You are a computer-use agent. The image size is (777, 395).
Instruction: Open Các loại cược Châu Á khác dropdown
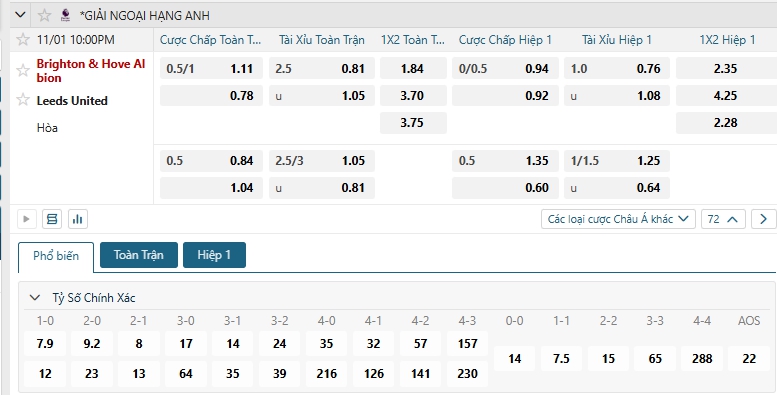click(618, 219)
